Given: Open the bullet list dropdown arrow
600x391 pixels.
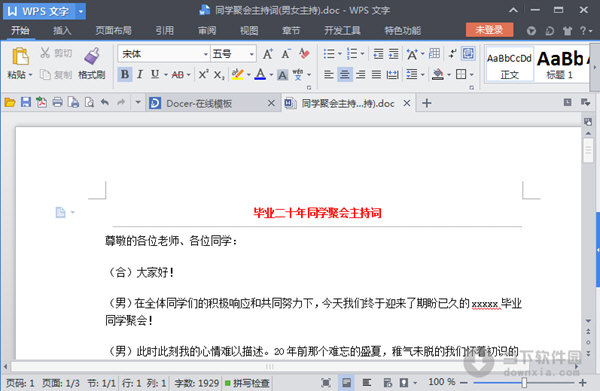Looking at the screenshot, I should tap(340, 54).
